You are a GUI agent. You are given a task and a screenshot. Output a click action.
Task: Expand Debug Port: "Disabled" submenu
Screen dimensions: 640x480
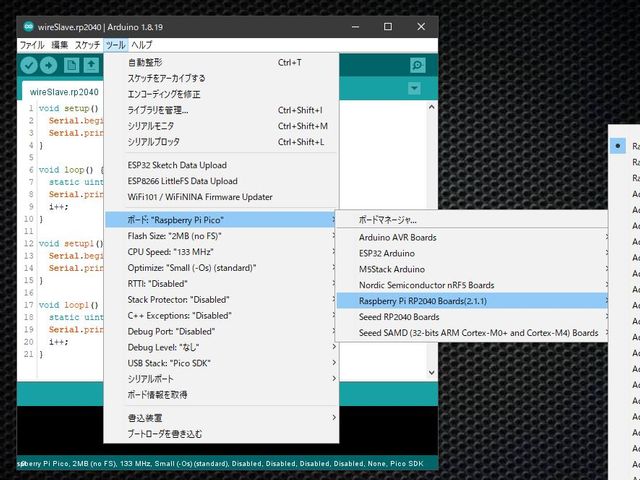pos(221,331)
